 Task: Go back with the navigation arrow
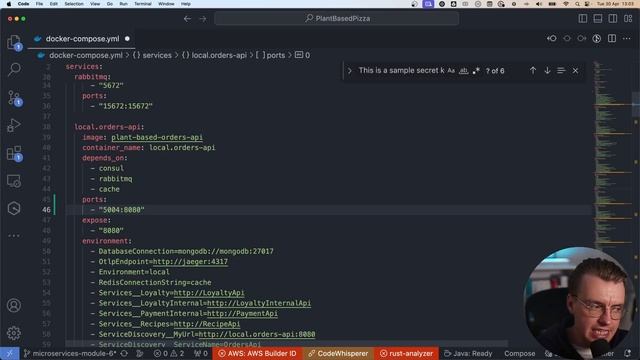[187, 19]
